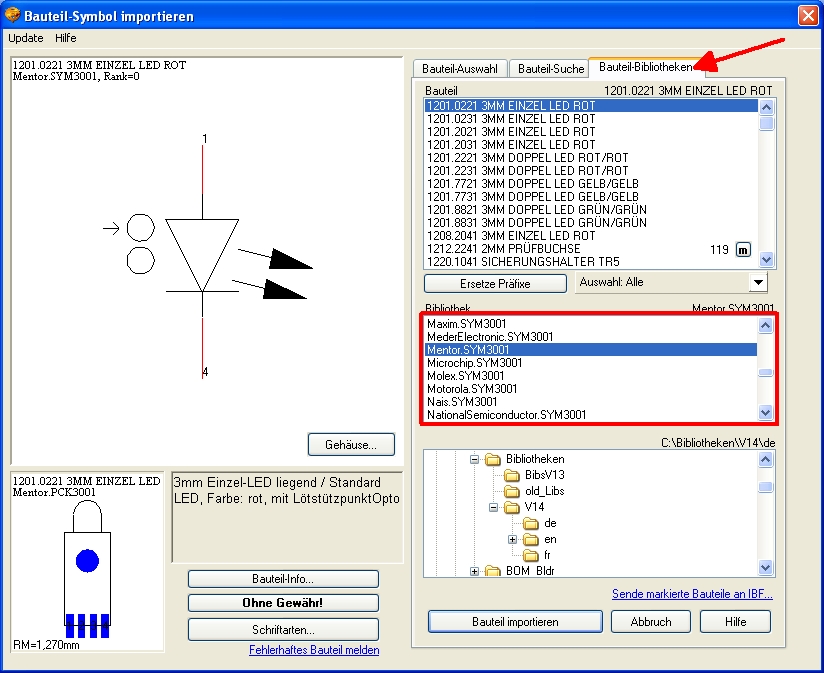This screenshot has height=673, width=824.
Task: Switch to the Bauteil-Suche tab
Action: [550, 69]
